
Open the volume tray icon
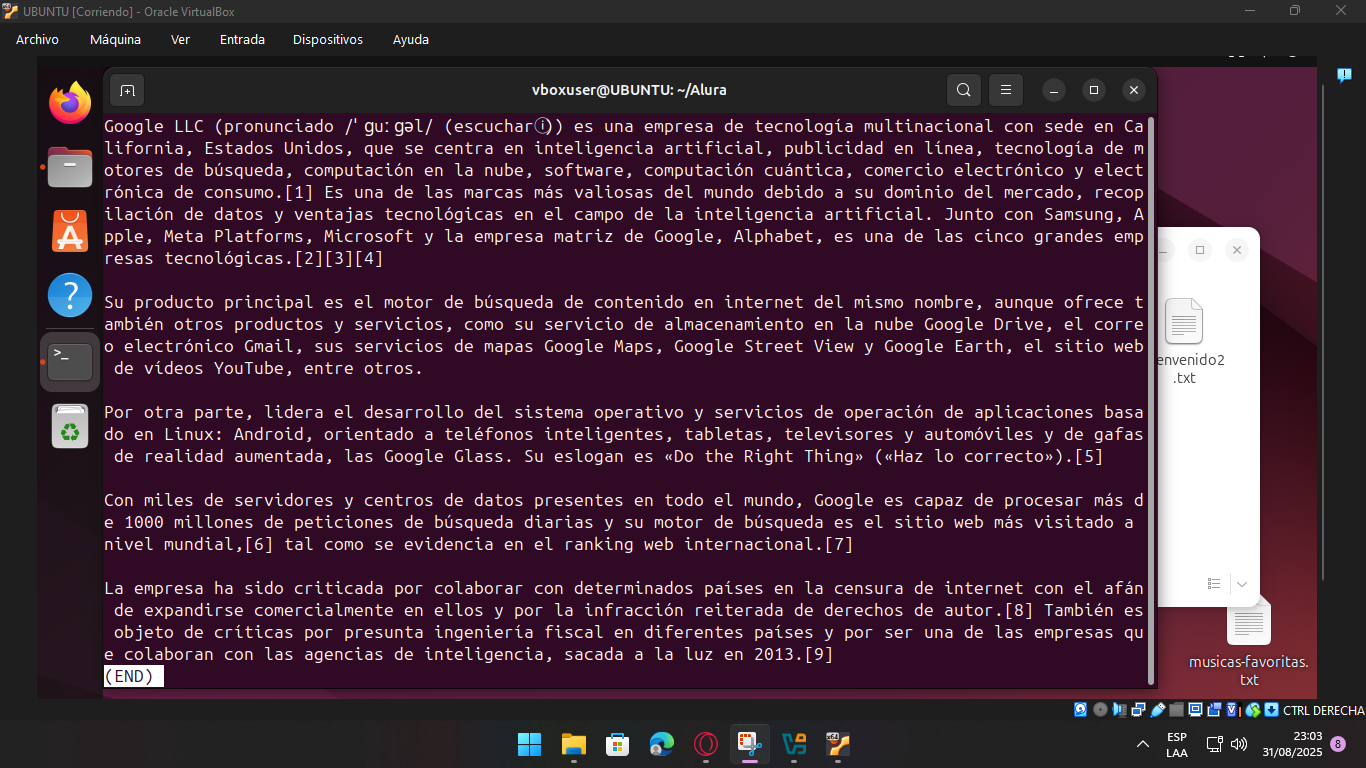point(1239,744)
